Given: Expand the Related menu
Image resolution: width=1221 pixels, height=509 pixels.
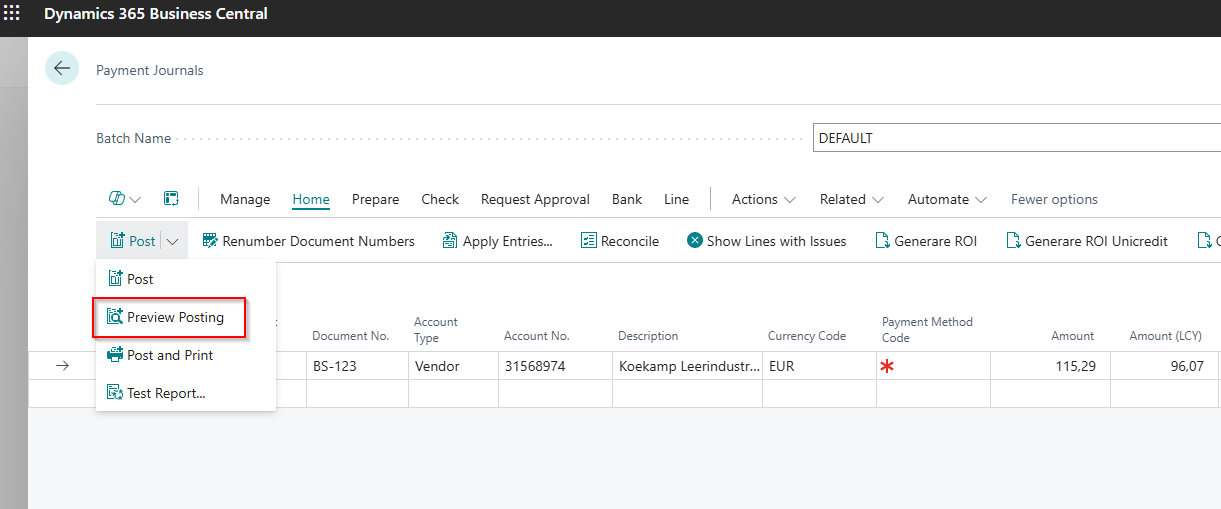Looking at the screenshot, I should point(852,199).
